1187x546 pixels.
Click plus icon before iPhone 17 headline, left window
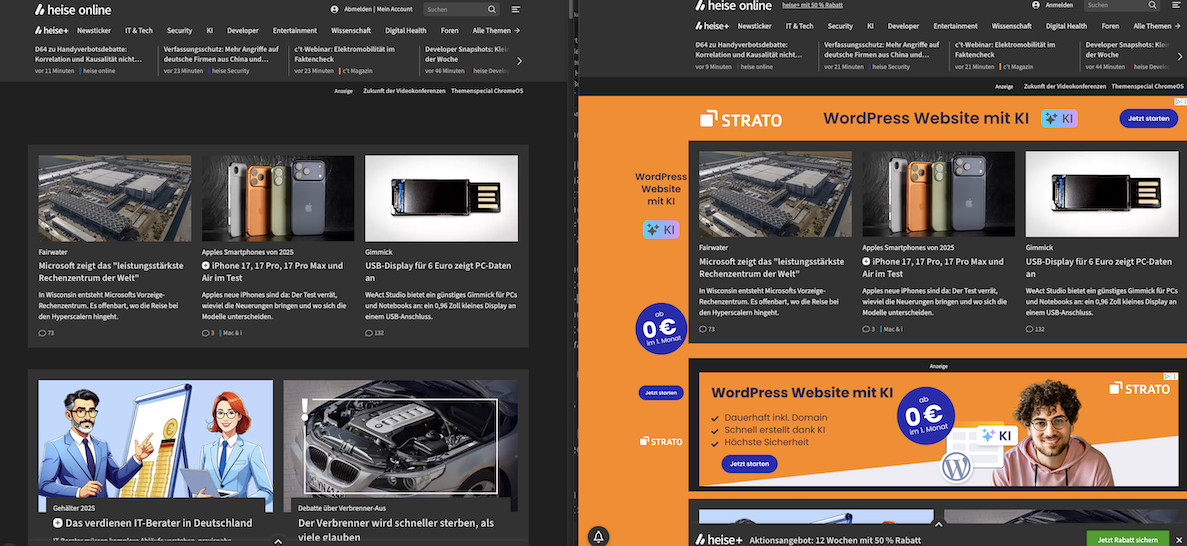(206, 266)
